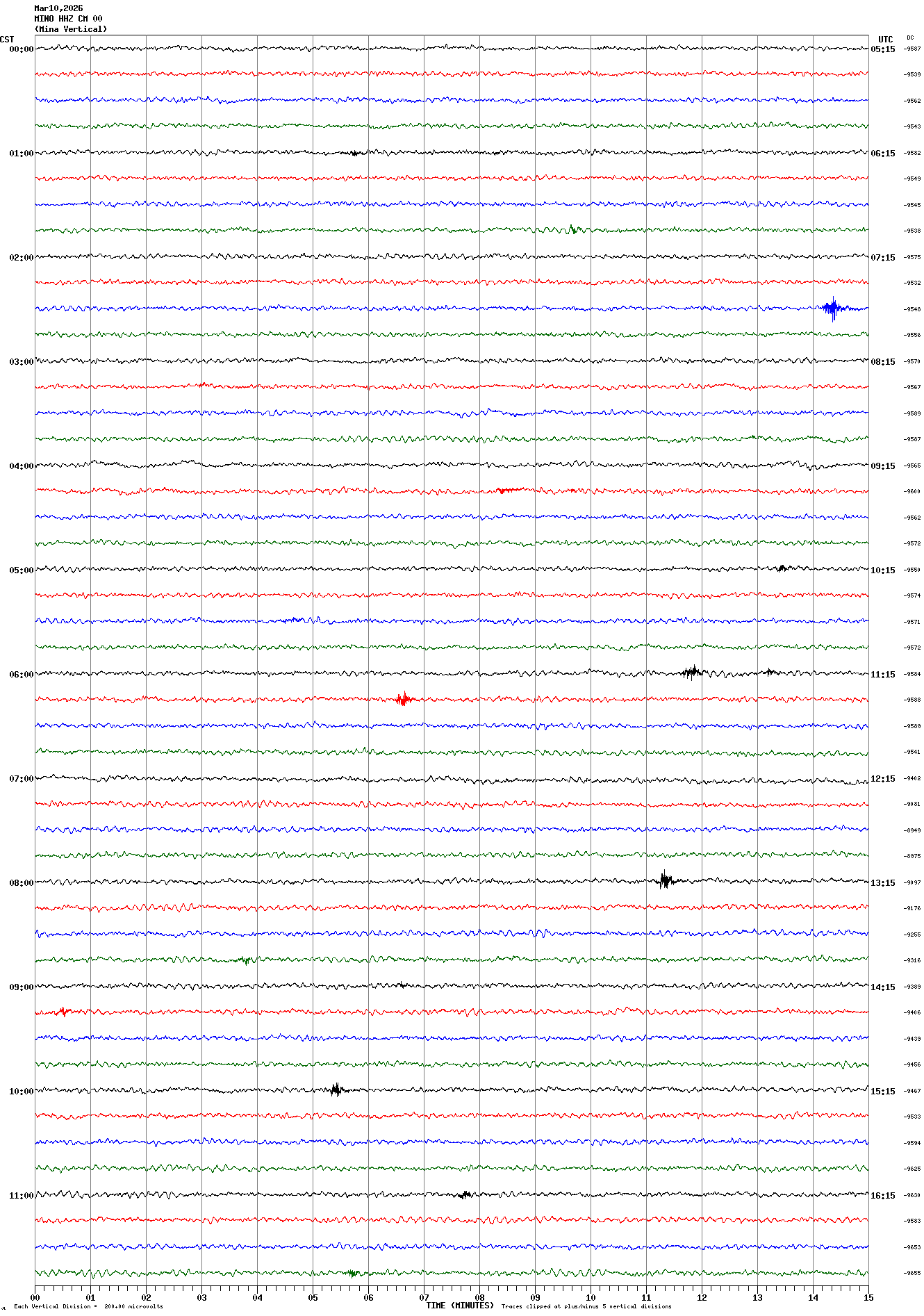The image size is (924, 1316).
Task: Click the traces clipped footnote text
Action: pos(586,1306)
